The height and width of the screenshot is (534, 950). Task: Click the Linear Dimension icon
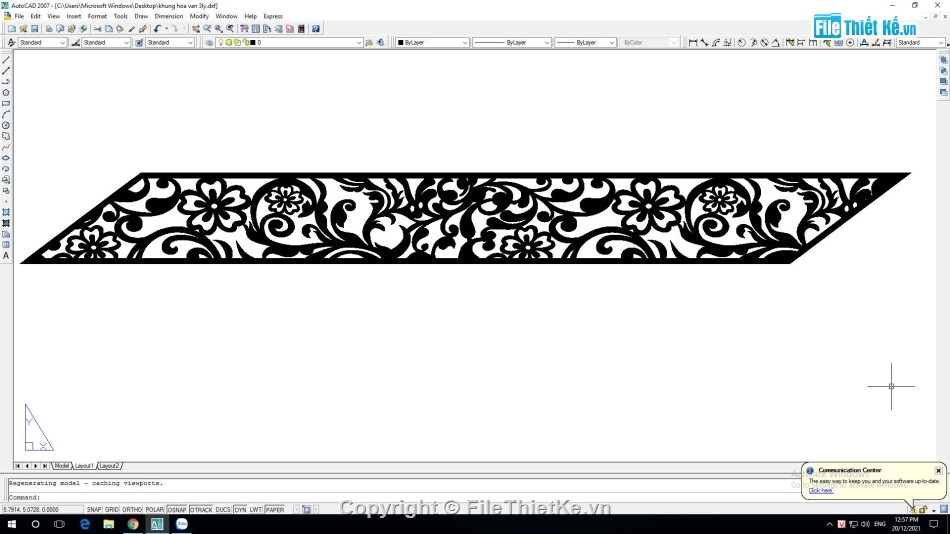click(x=693, y=42)
